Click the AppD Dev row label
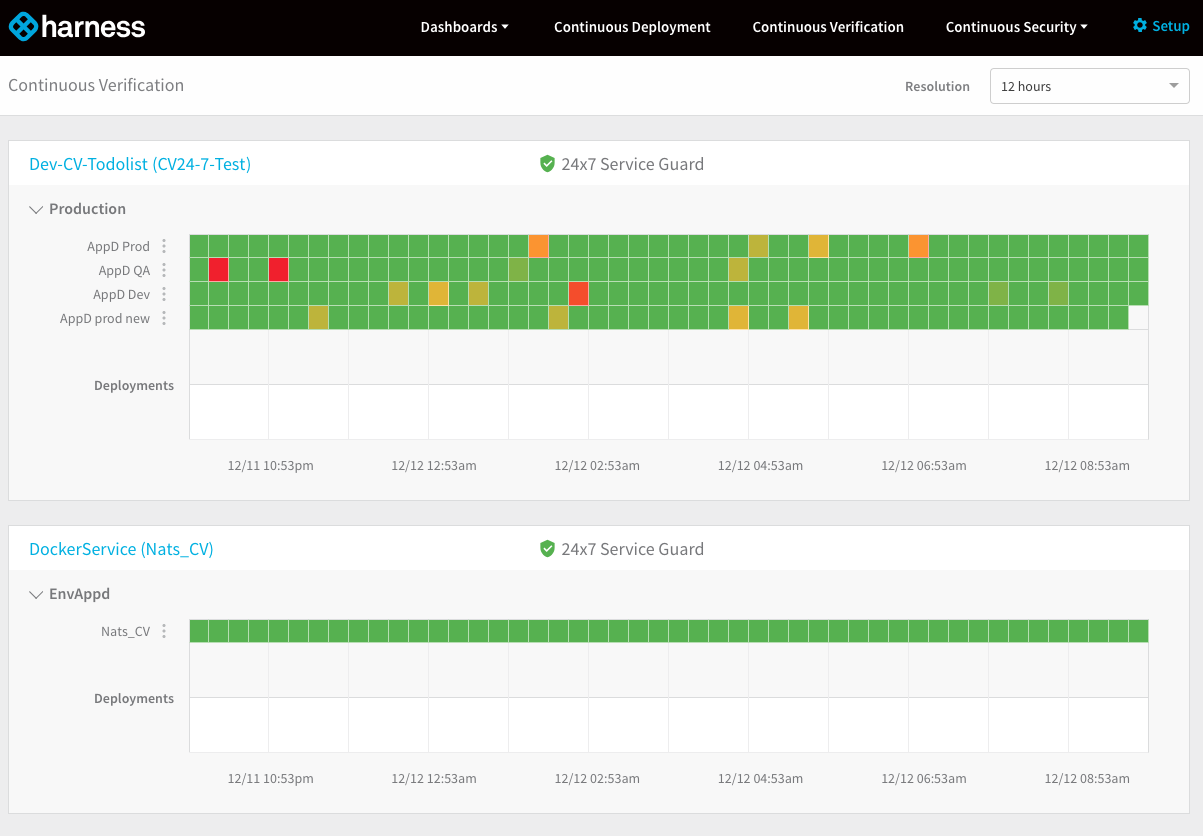Viewport: 1203px width, 836px height. point(121,294)
